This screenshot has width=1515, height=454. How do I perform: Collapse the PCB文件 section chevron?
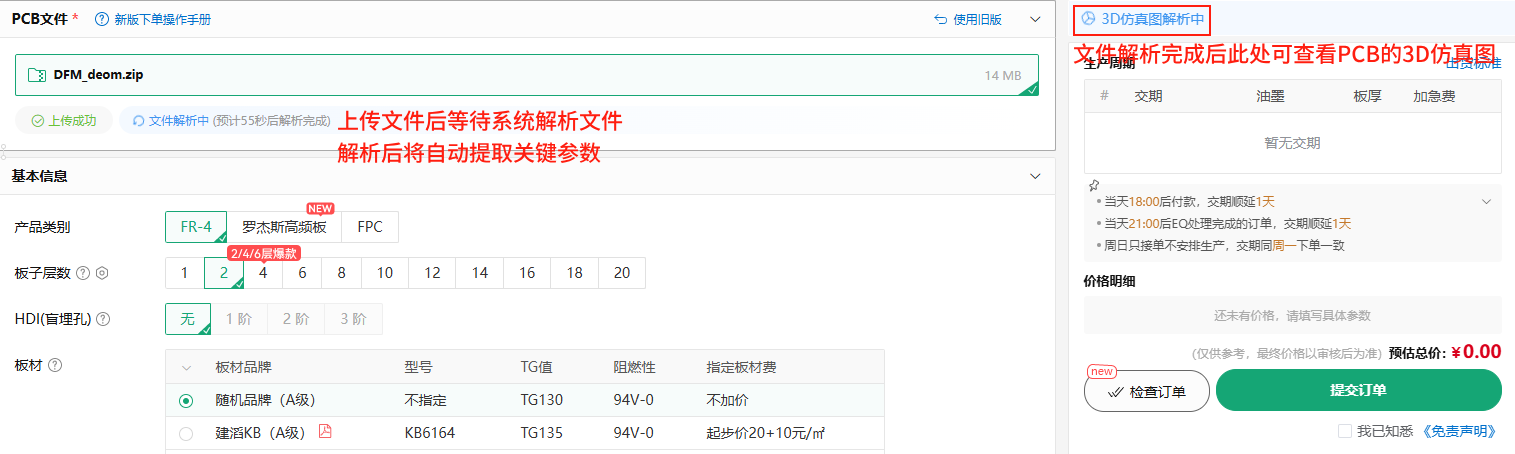point(1035,19)
